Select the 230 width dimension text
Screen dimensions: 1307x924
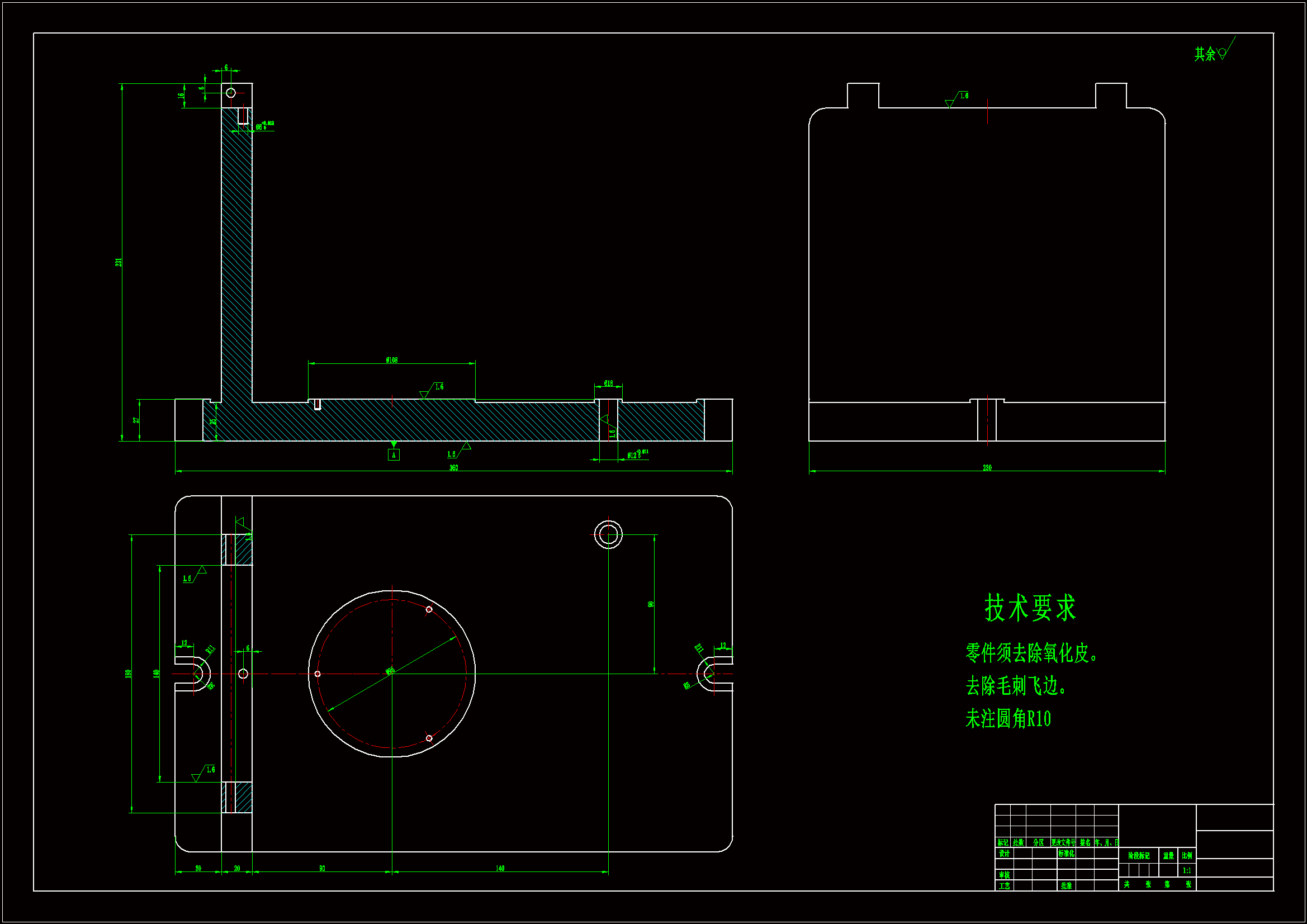point(987,468)
